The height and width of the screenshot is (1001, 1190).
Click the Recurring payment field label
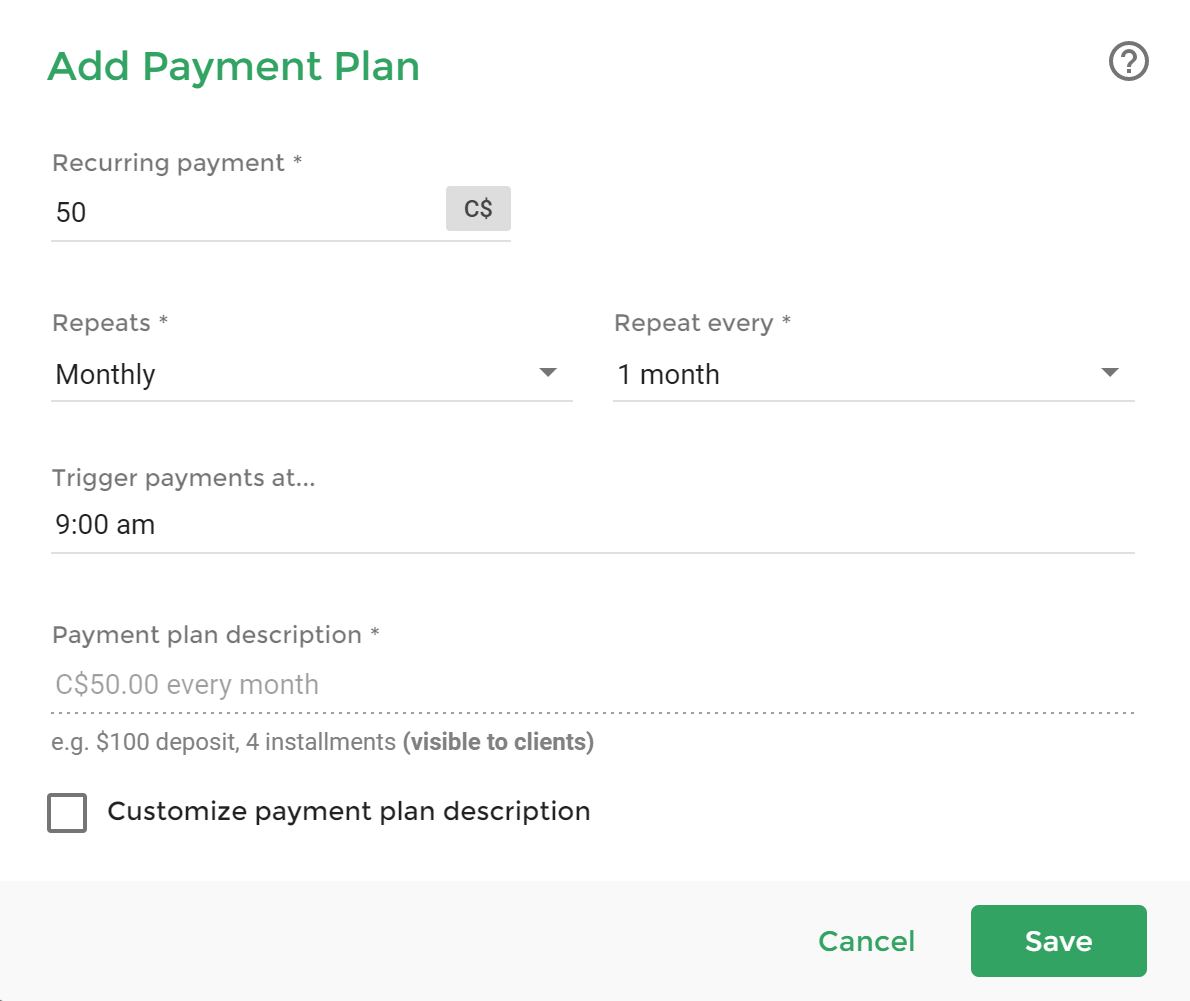coord(176,163)
